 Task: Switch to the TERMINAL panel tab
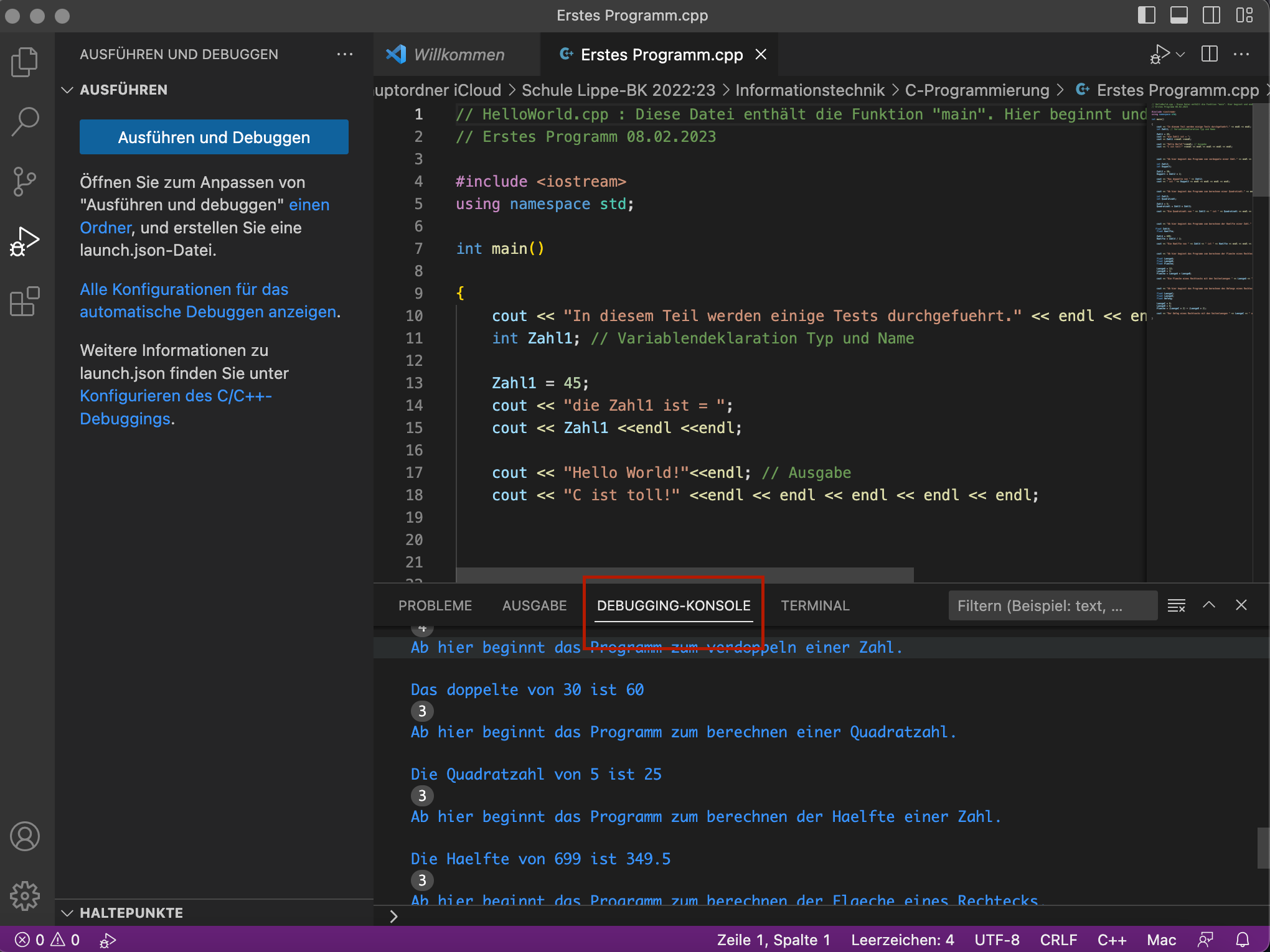(814, 605)
